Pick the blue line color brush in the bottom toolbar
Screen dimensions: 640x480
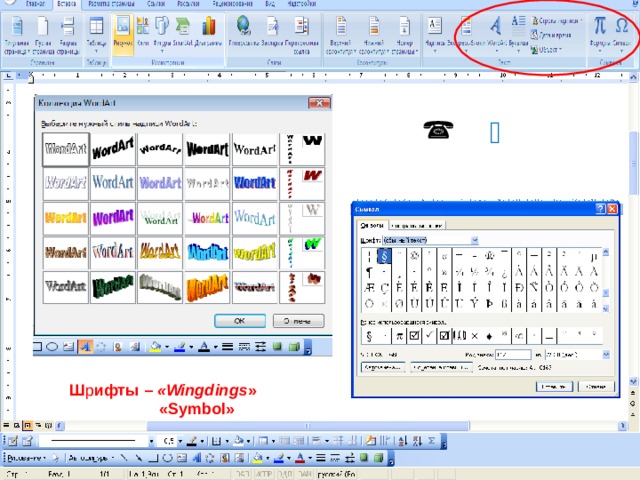point(279,458)
